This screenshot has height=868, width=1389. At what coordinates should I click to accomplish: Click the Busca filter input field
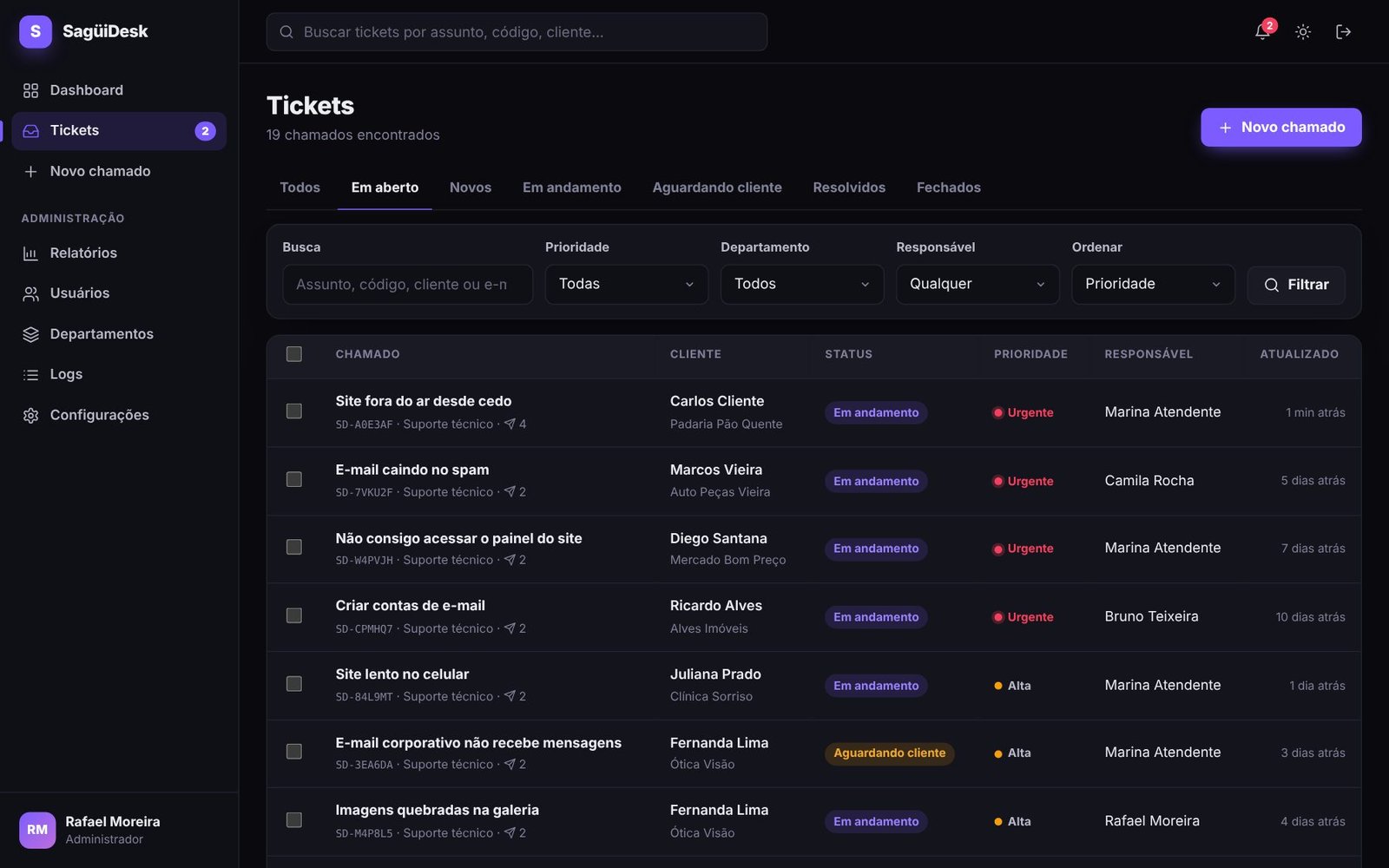tap(407, 285)
